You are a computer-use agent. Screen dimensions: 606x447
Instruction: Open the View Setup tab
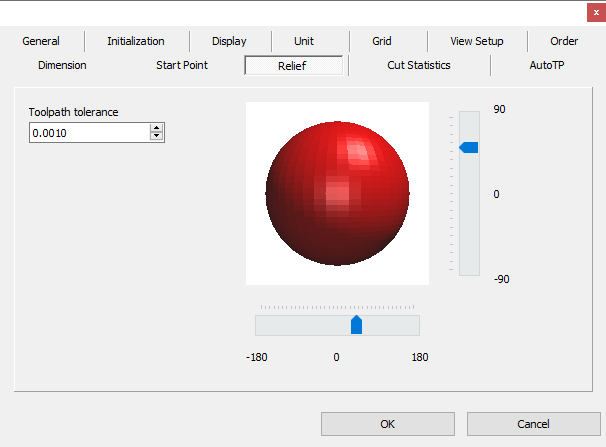click(477, 41)
